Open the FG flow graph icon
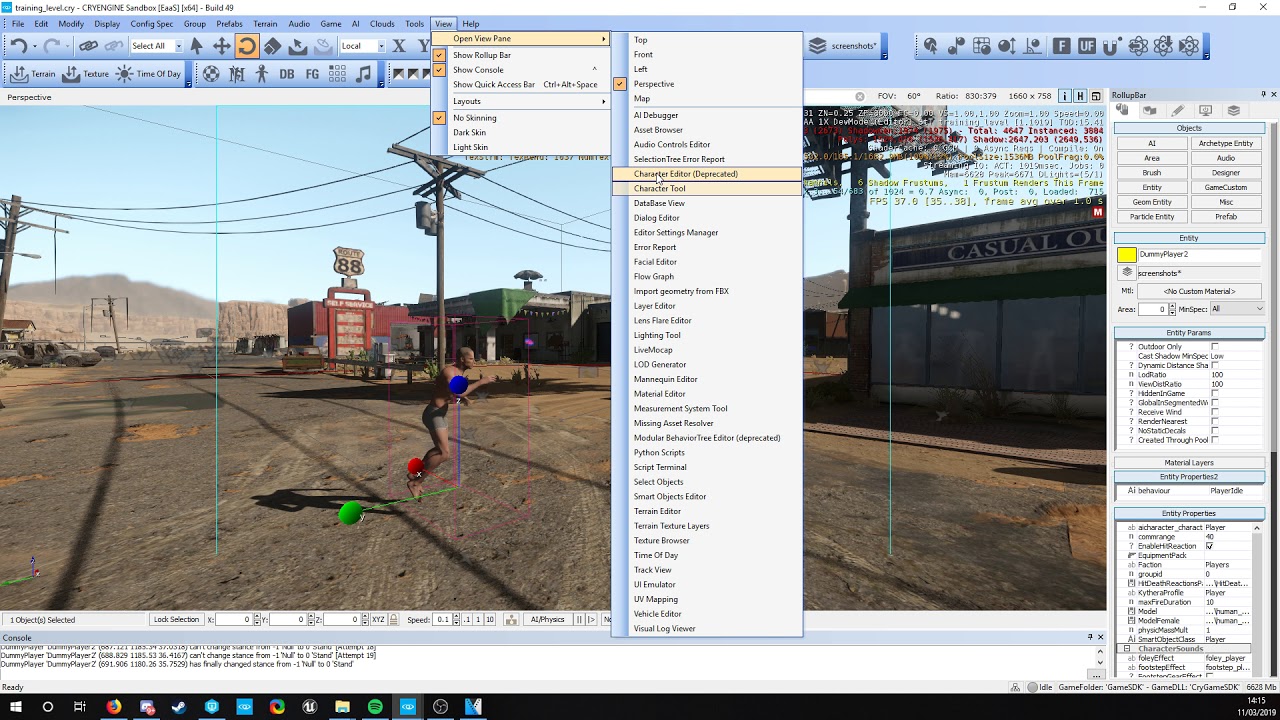Viewport: 1280px width, 720px height. [x=312, y=74]
